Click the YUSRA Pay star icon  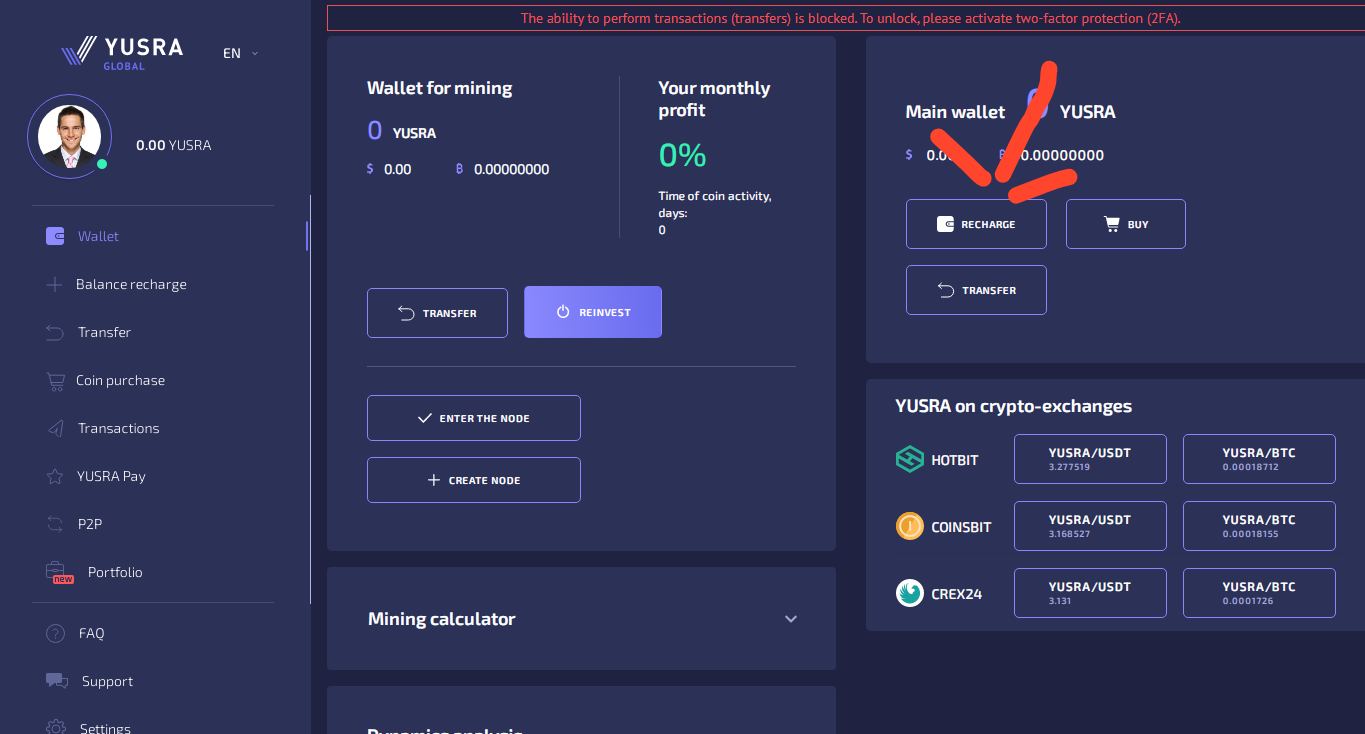coord(55,476)
